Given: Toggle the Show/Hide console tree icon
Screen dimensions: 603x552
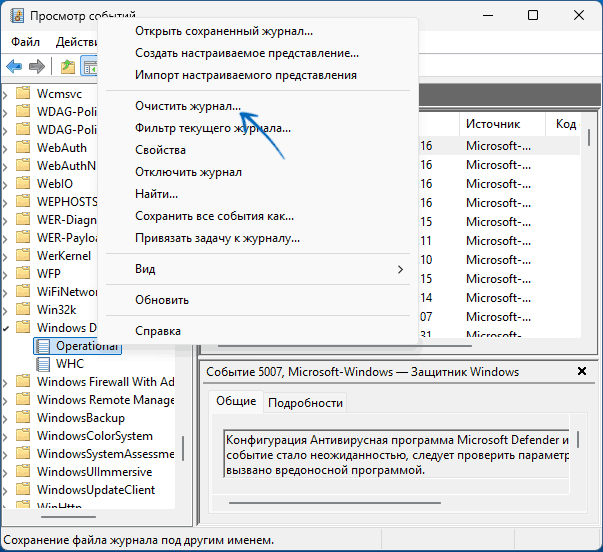Looking at the screenshot, I should coord(90,67).
